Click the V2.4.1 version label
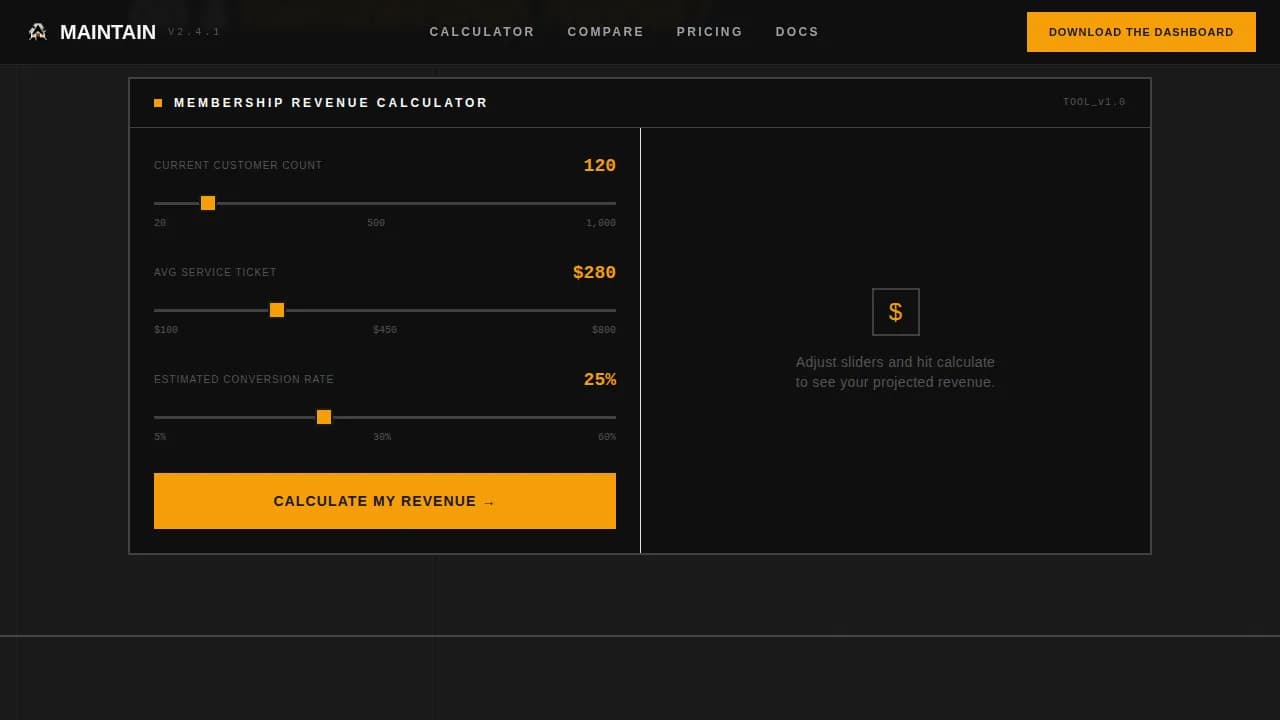Viewport: 1280px width, 720px height. [194, 32]
